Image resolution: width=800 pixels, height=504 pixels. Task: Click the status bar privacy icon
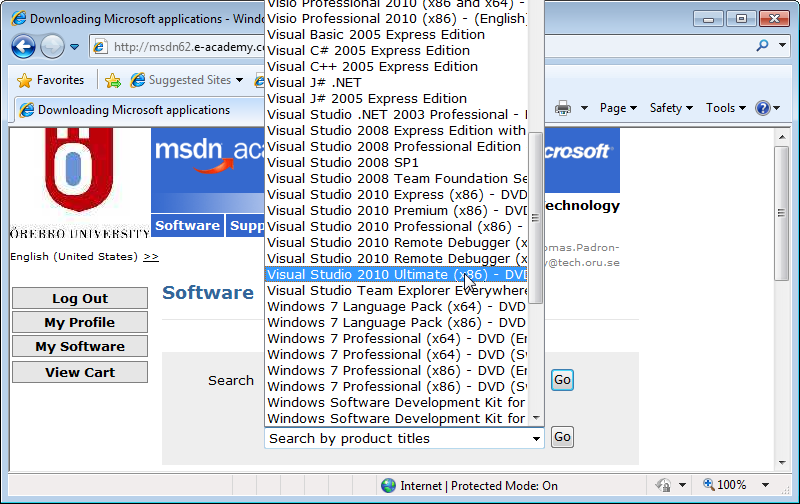pos(663,485)
